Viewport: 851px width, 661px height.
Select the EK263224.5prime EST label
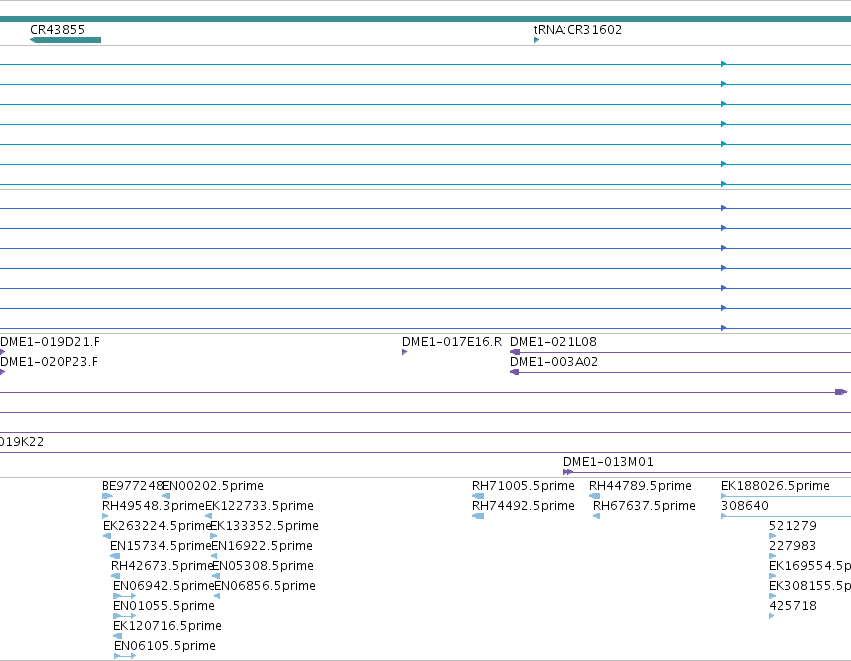click(x=157, y=526)
